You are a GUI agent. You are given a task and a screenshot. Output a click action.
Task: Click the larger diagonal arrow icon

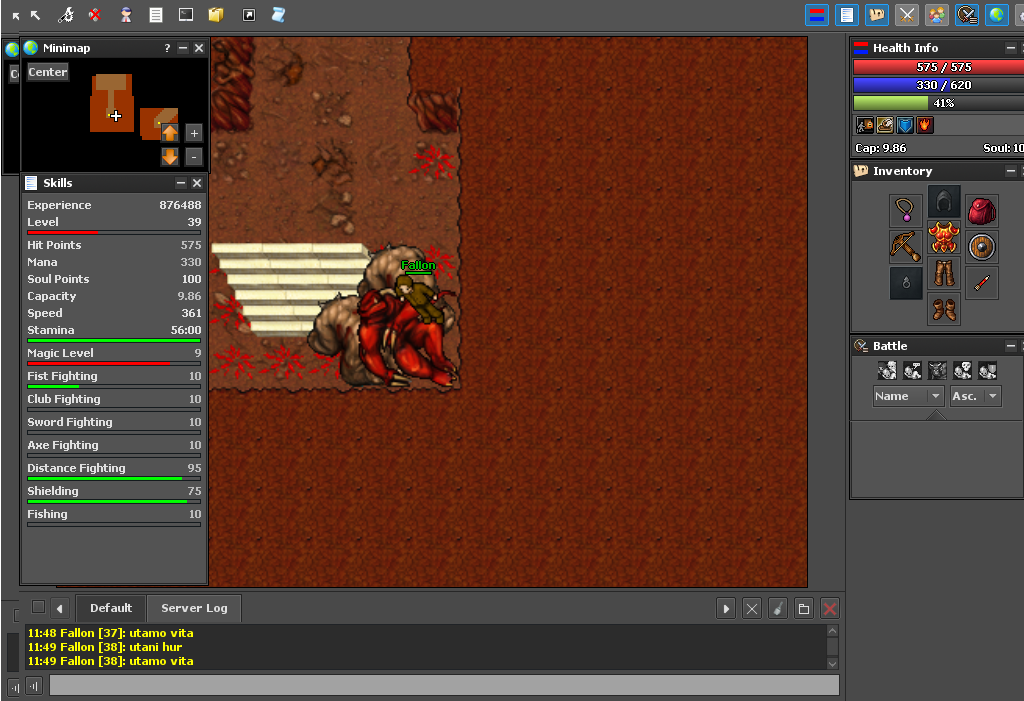[36, 15]
